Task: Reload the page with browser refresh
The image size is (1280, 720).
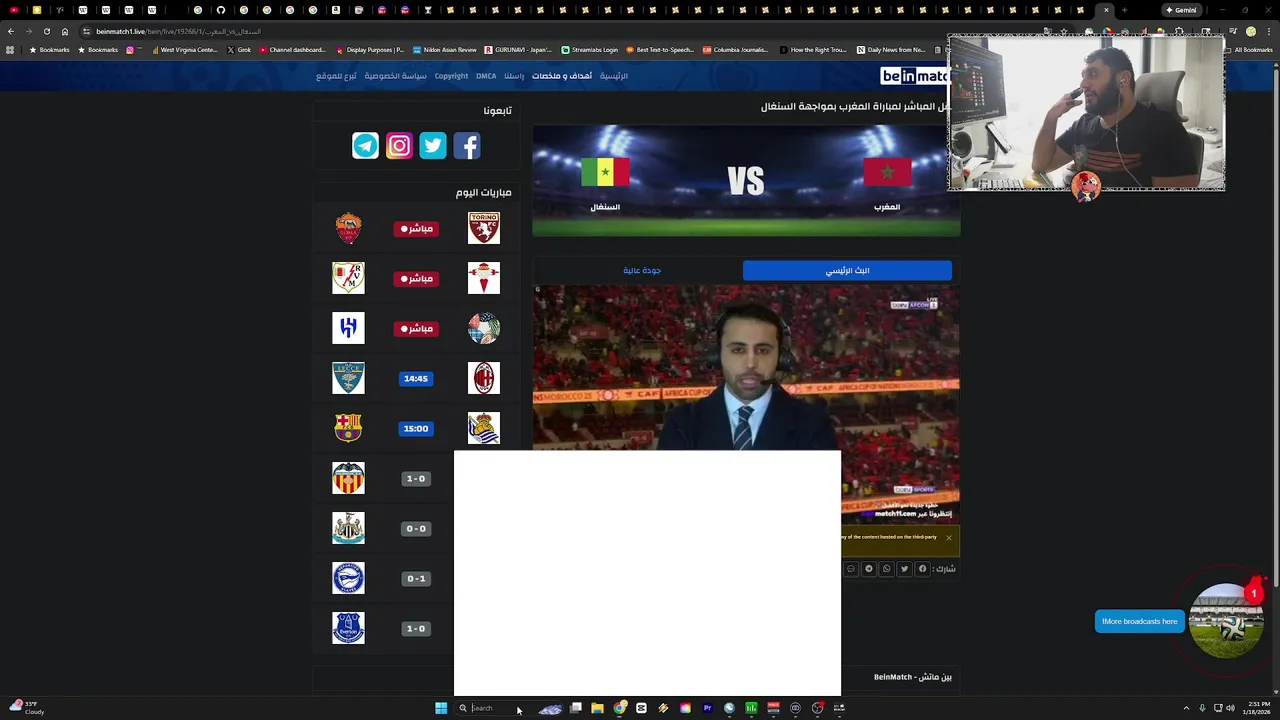Action: [x=46, y=31]
